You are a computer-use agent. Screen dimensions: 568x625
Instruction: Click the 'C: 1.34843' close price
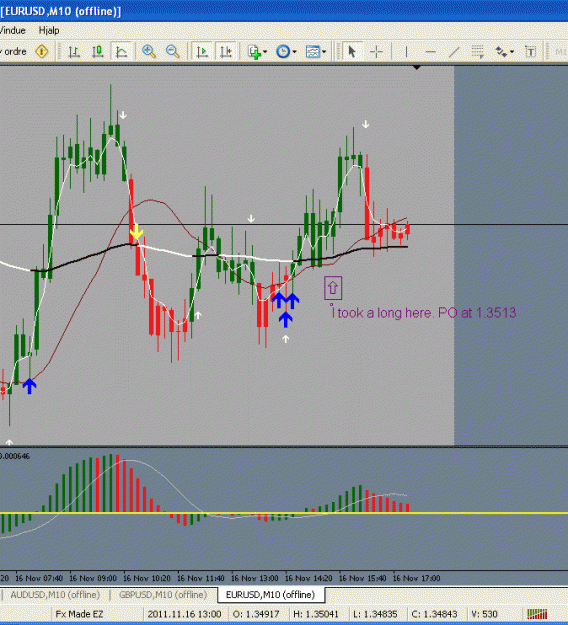click(434, 614)
